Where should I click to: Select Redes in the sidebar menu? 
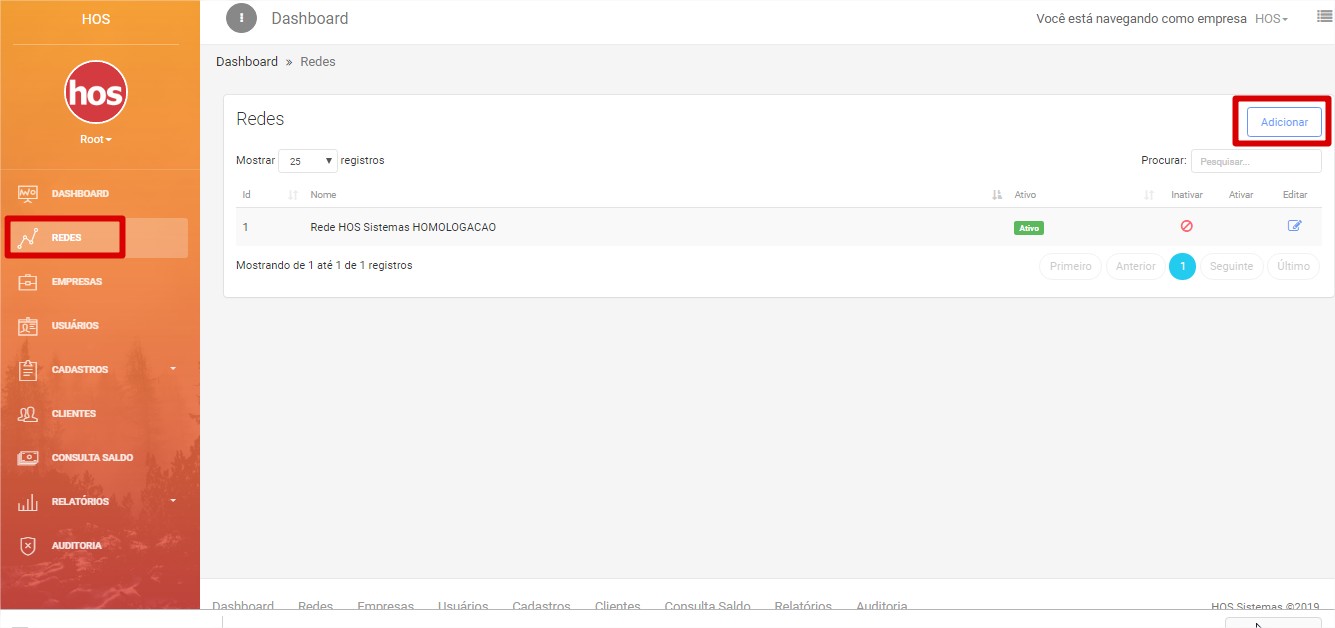(x=66, y=238)
